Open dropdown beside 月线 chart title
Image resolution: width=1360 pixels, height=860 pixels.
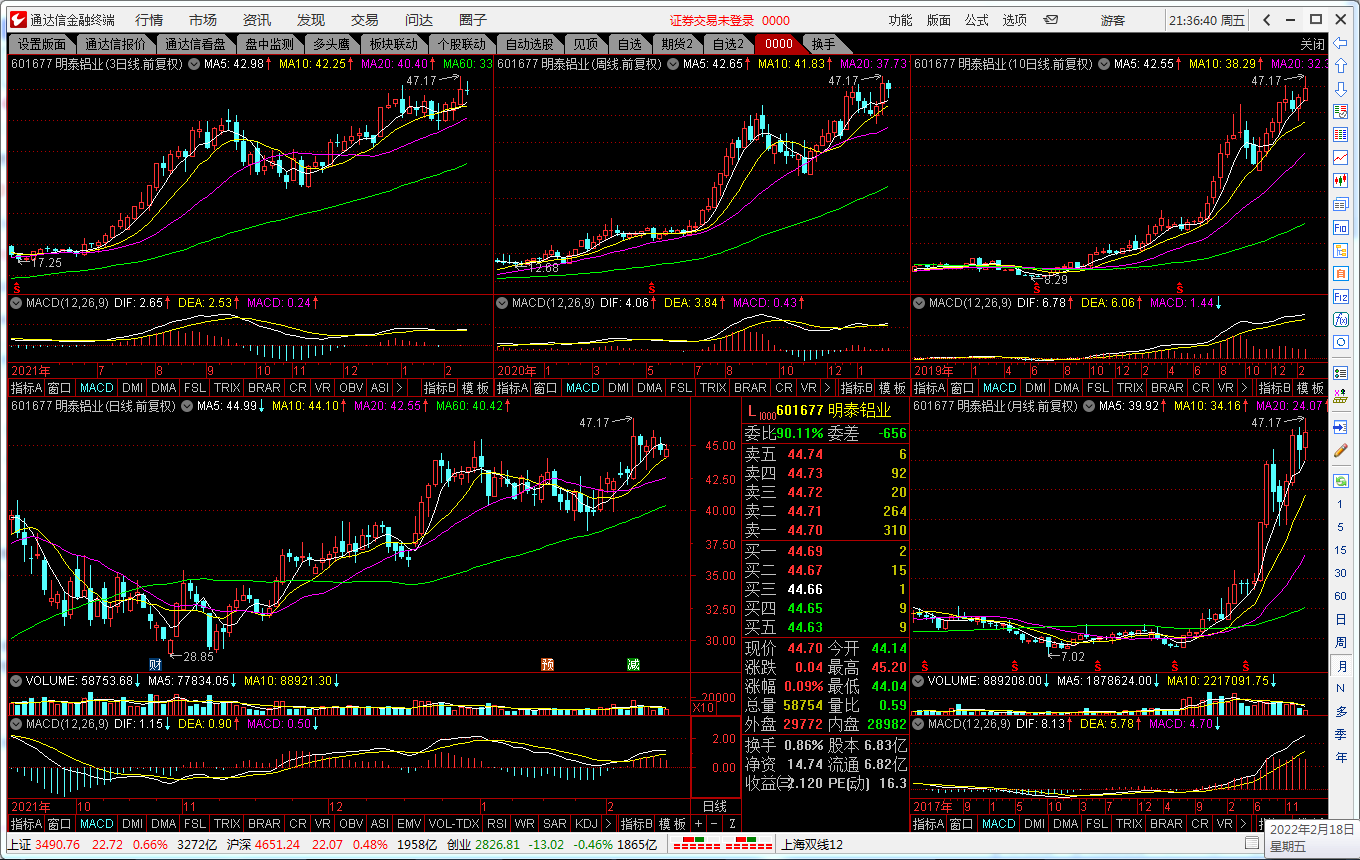coord(1087,406)
